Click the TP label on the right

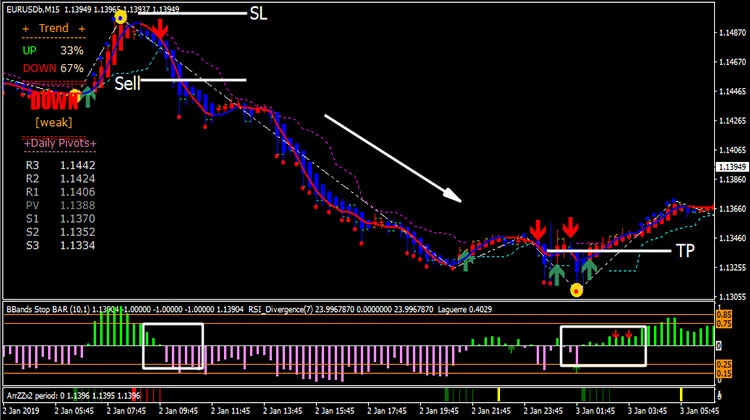click(x=685, y=251)
